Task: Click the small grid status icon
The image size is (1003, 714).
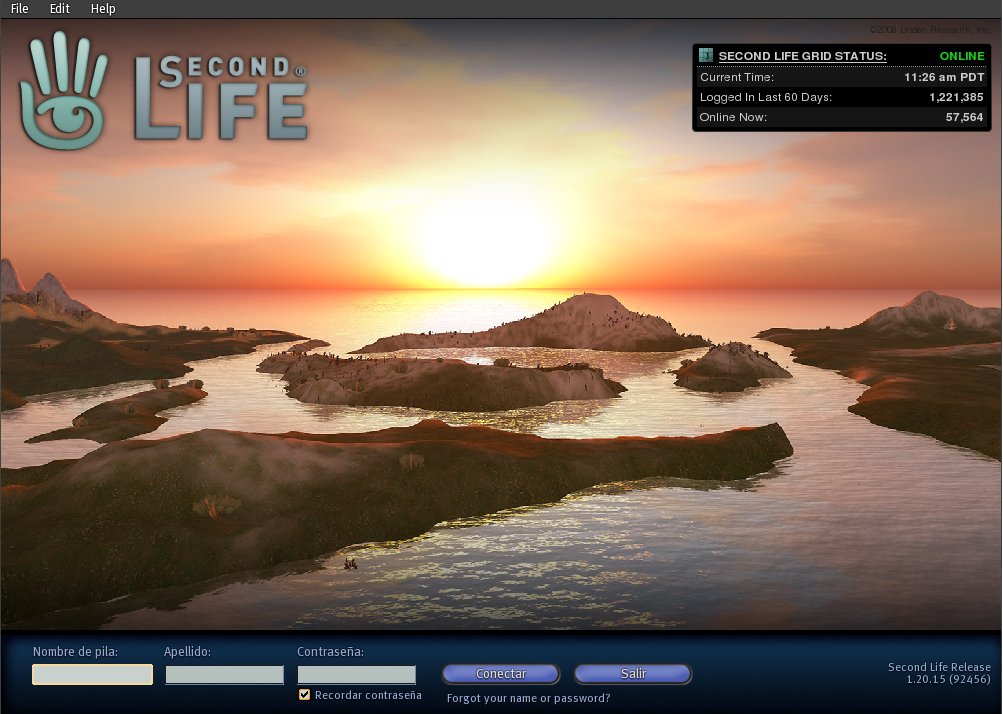Action: [x=706, y=56]
